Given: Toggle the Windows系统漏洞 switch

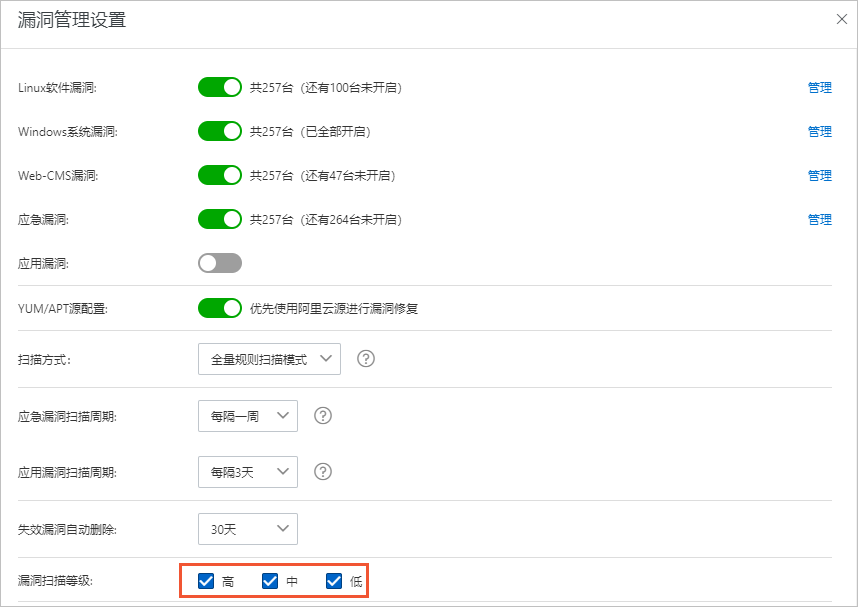Looking at the screenshot, I should 220,131.
